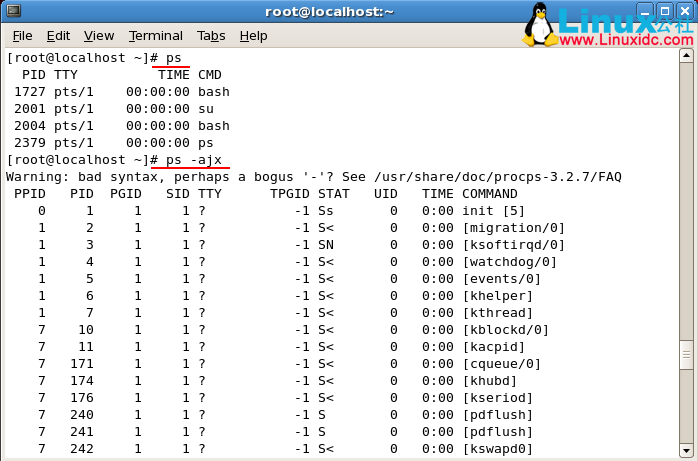Click the 'su' process entry
The height and width of the screenshot is (461, 698).
pyautogui.click(x=206, y=109)
